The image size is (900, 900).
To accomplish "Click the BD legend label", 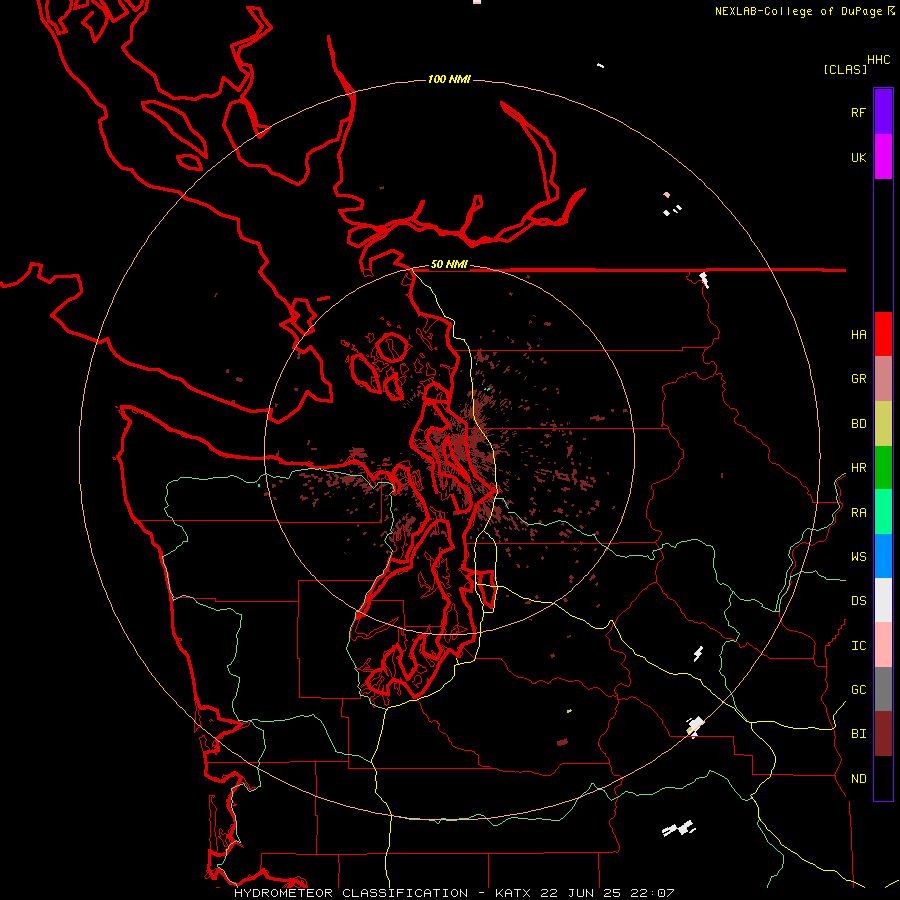I will (x=859, y=424).
